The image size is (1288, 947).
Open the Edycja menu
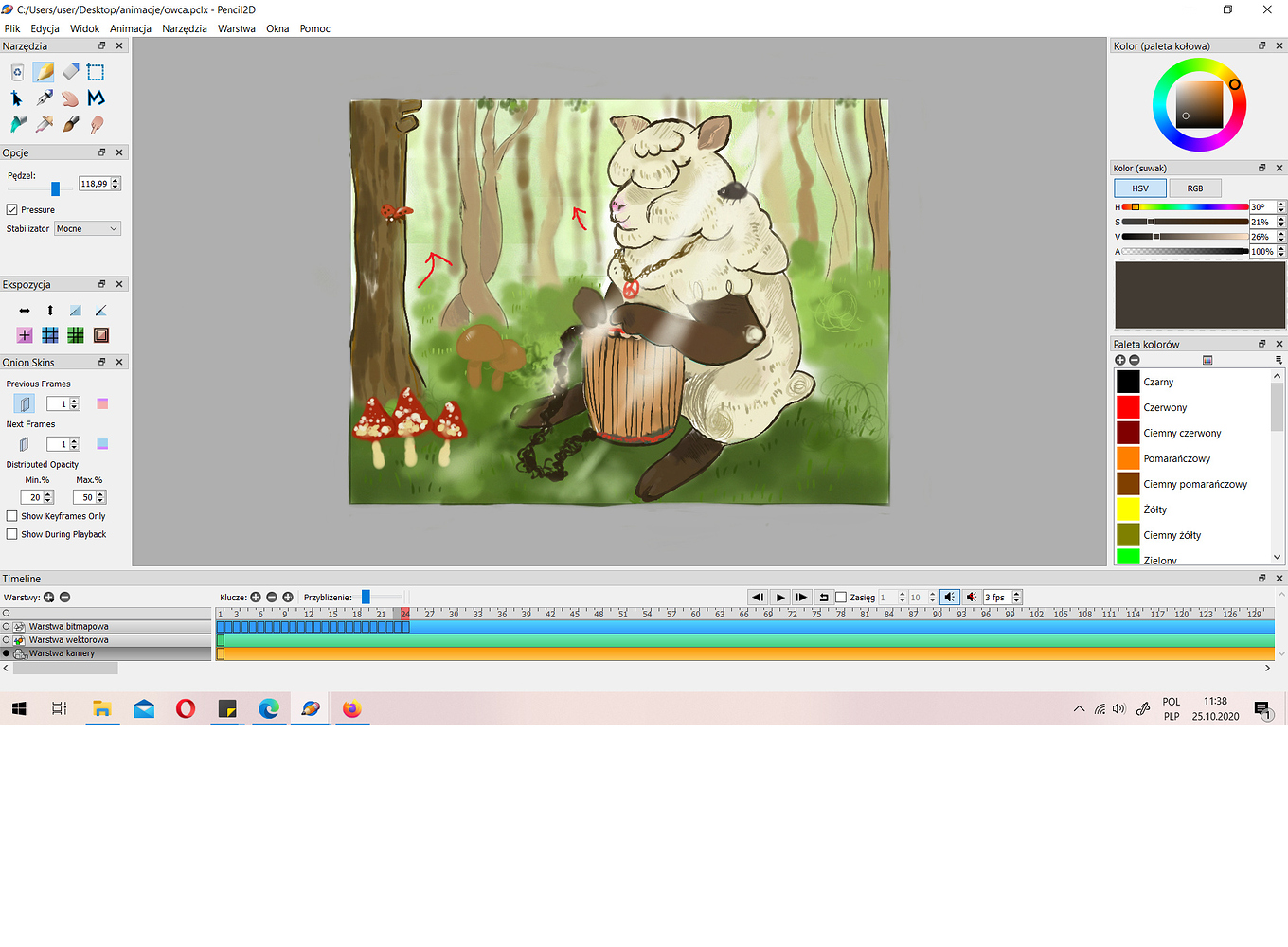pos(45,28)
